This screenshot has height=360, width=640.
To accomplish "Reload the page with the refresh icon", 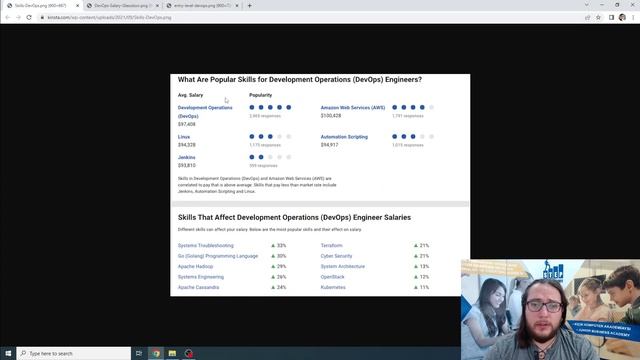I will [x=29, y=18].
